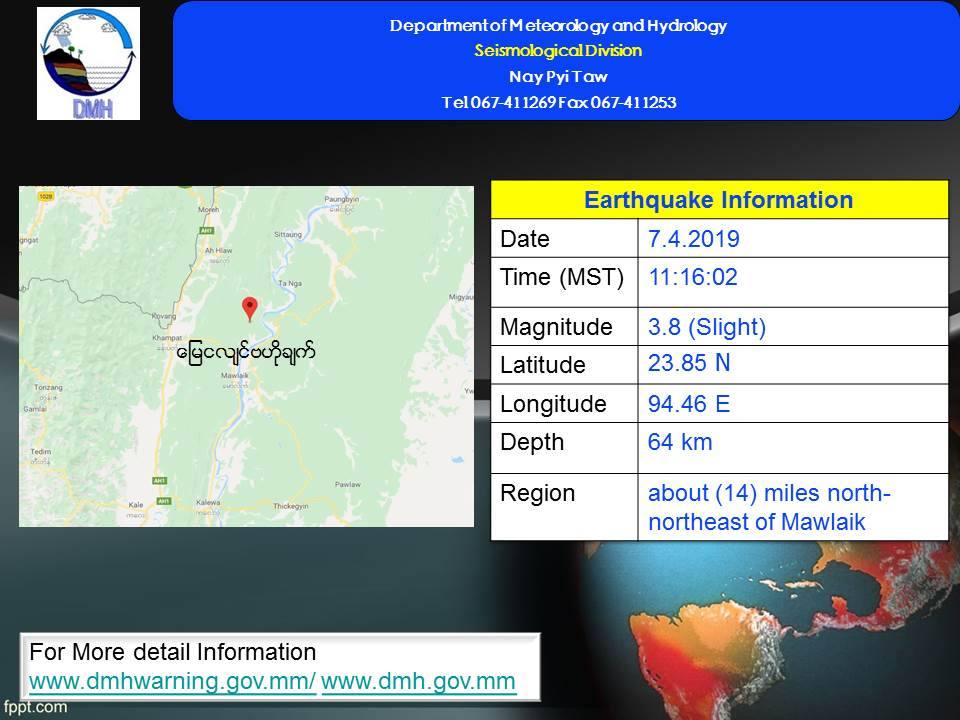The height and width of the screenshot is (720, 960).
Task: Select the Earthquake Information table header
Action: pyautogui.click(x=718, y=200)
